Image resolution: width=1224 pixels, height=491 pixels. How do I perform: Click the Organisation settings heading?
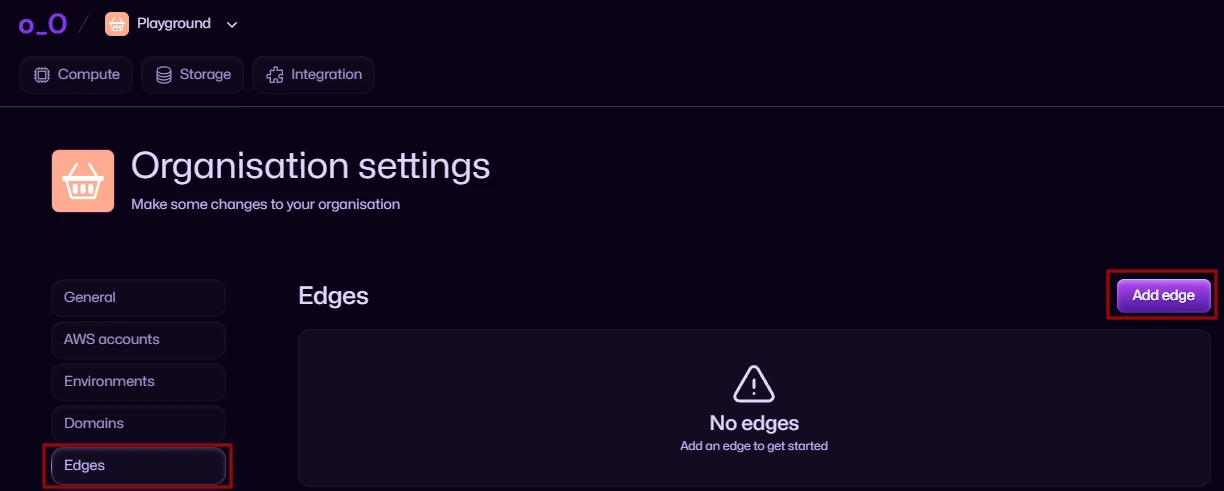[x=311, y=166]
